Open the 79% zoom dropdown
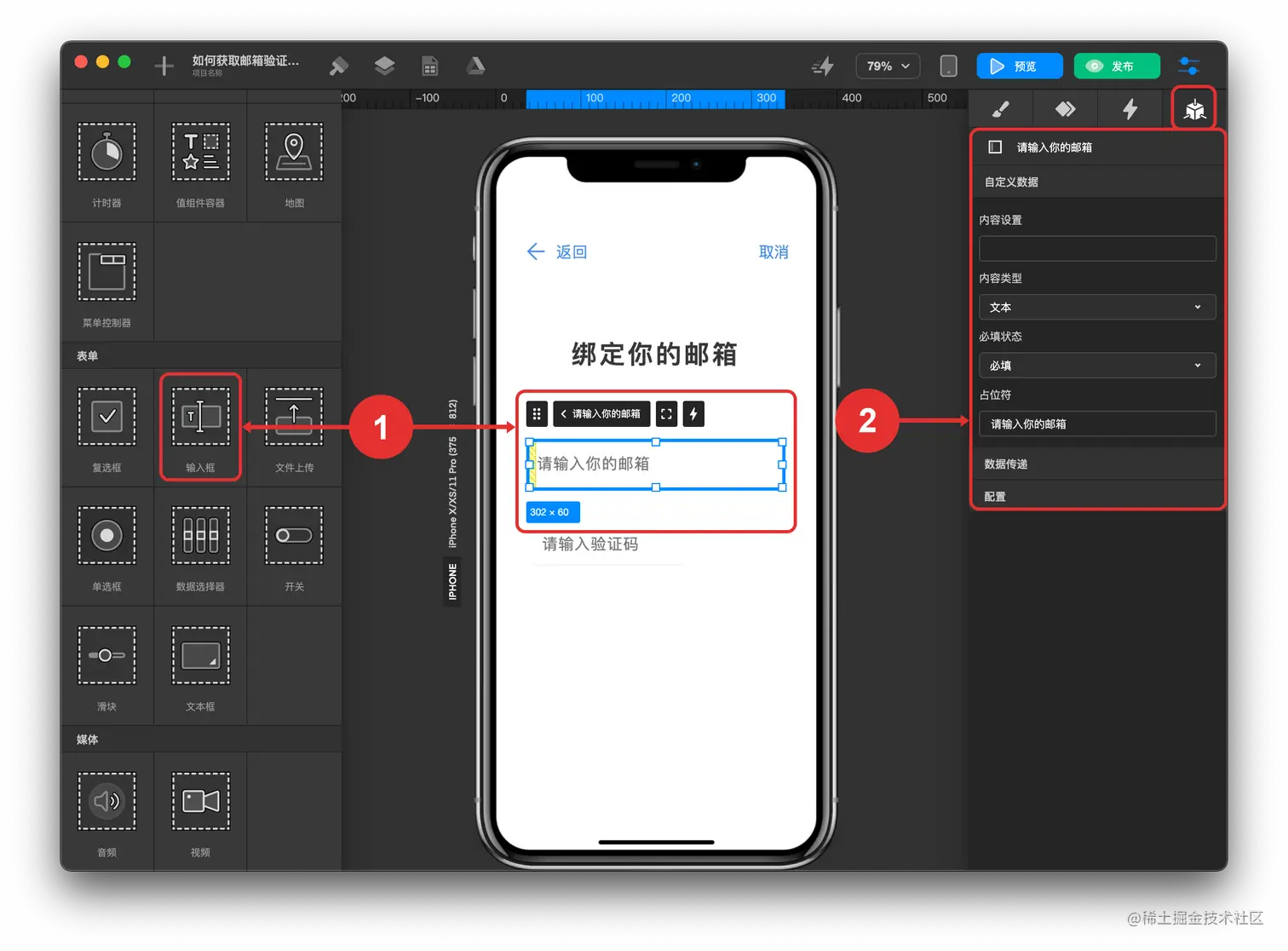 pos(888,66)
